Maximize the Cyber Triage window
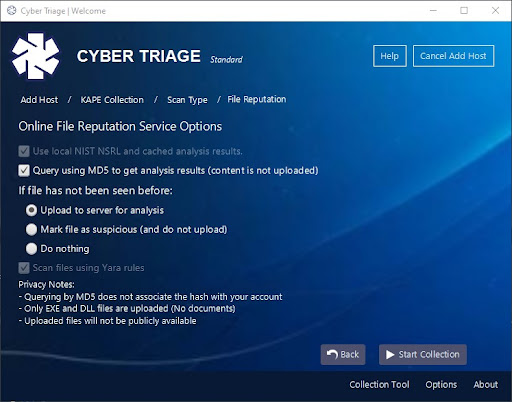Image resolution: width=512 pixels, height=402 pixels. pyautogui.click(x=464, y=11)
